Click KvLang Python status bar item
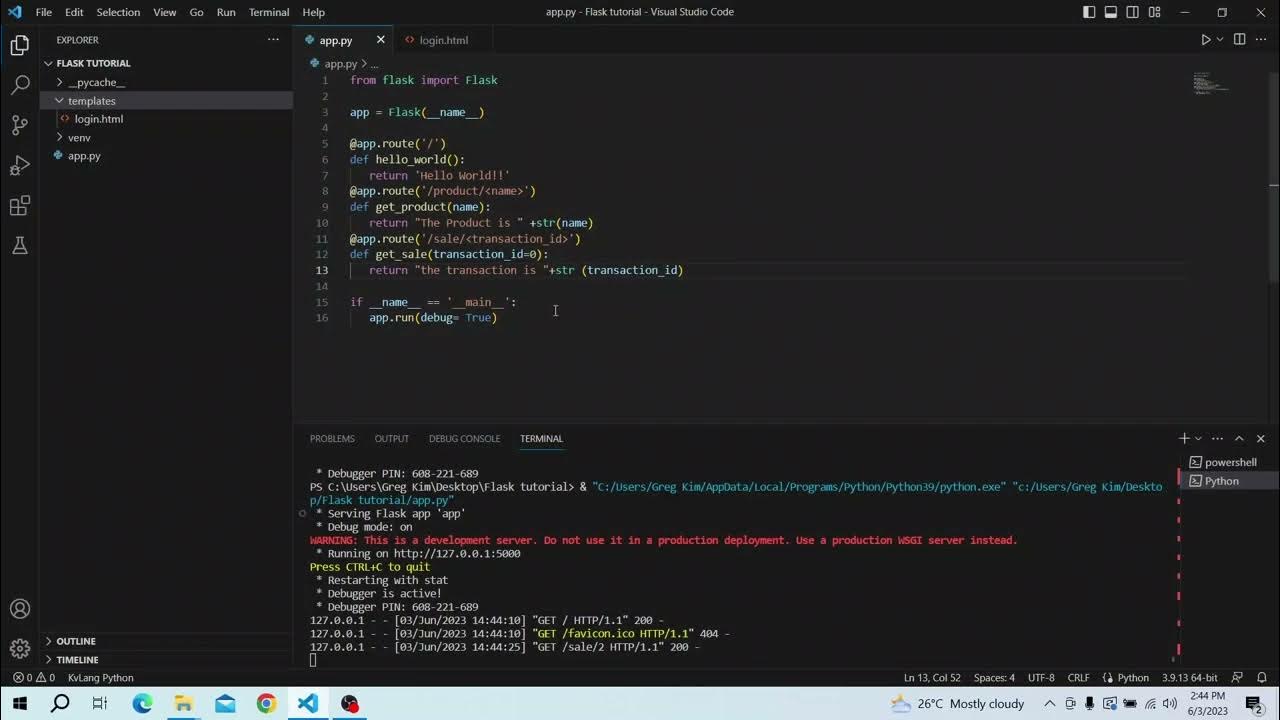Screen dimensions: 1280x720 100,677
